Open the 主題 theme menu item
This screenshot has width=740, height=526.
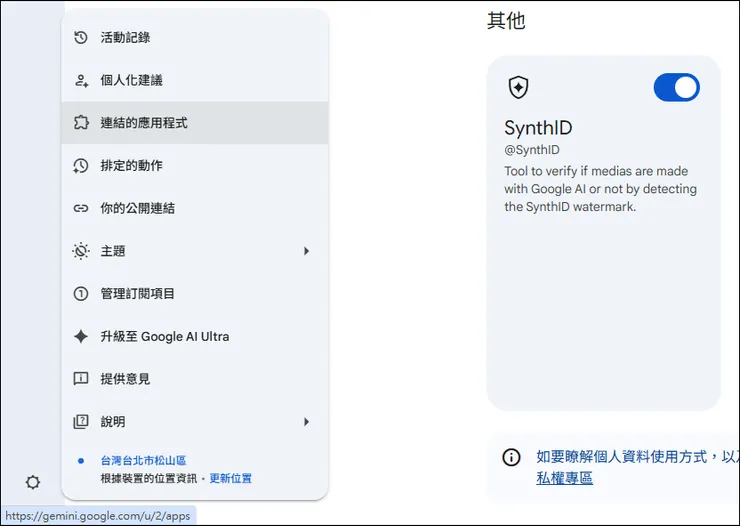click(113, 251)
